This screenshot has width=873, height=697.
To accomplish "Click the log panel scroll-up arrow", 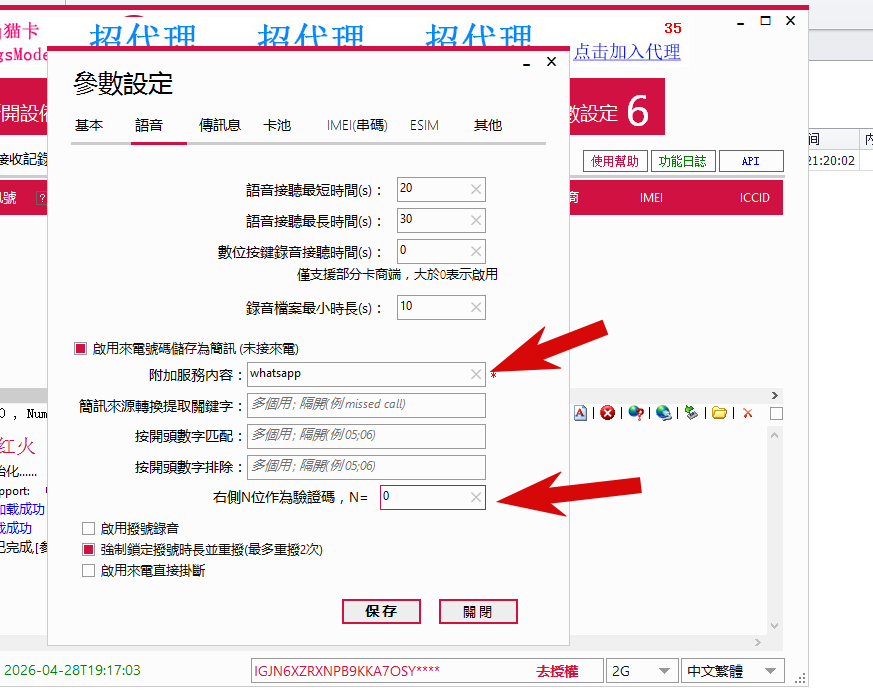I will coord(774,435).
